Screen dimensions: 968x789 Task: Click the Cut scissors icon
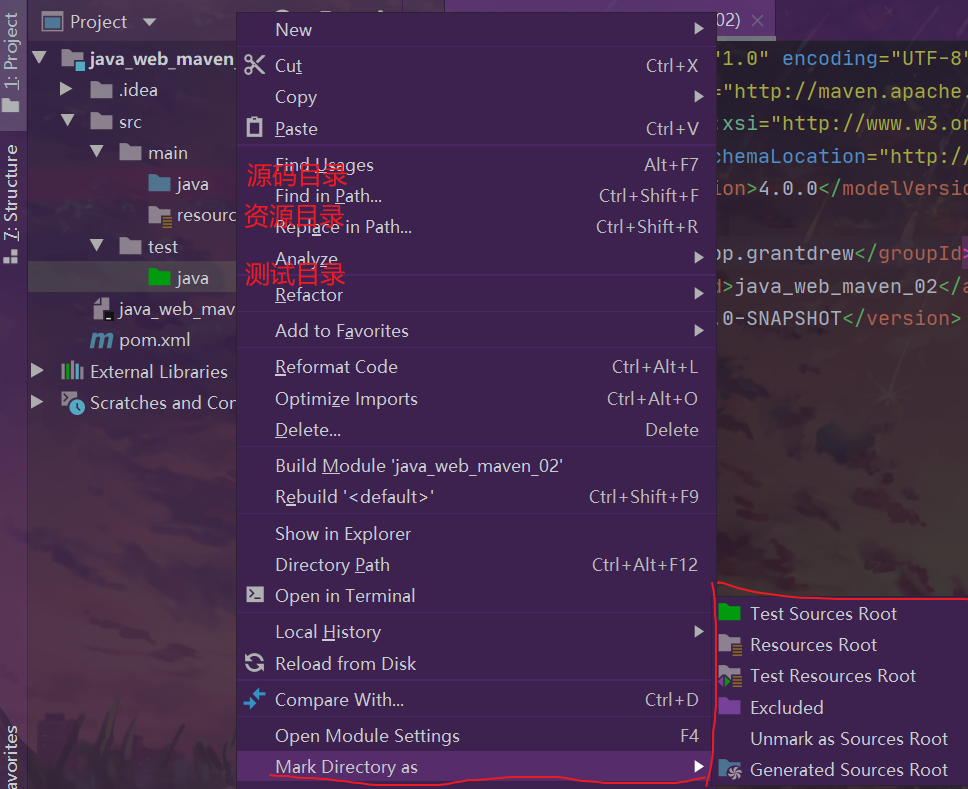point(254,65)
